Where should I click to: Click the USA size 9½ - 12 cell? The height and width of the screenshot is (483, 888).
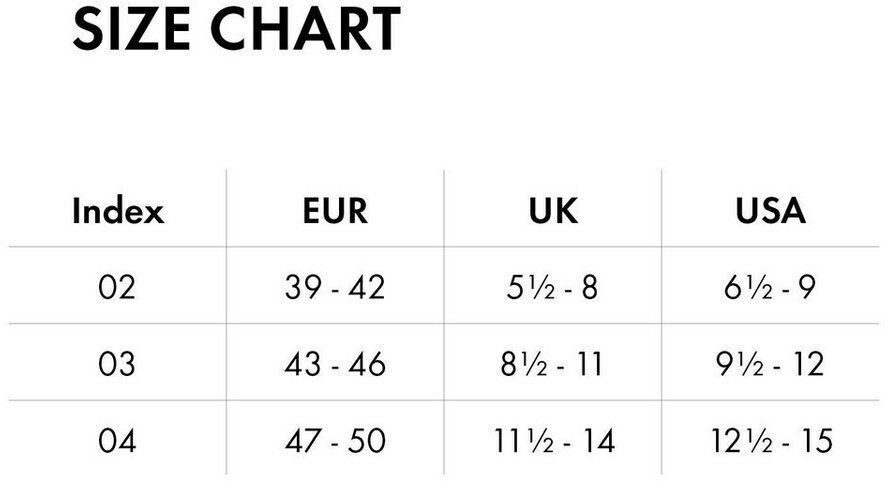(x=770, y=364)
